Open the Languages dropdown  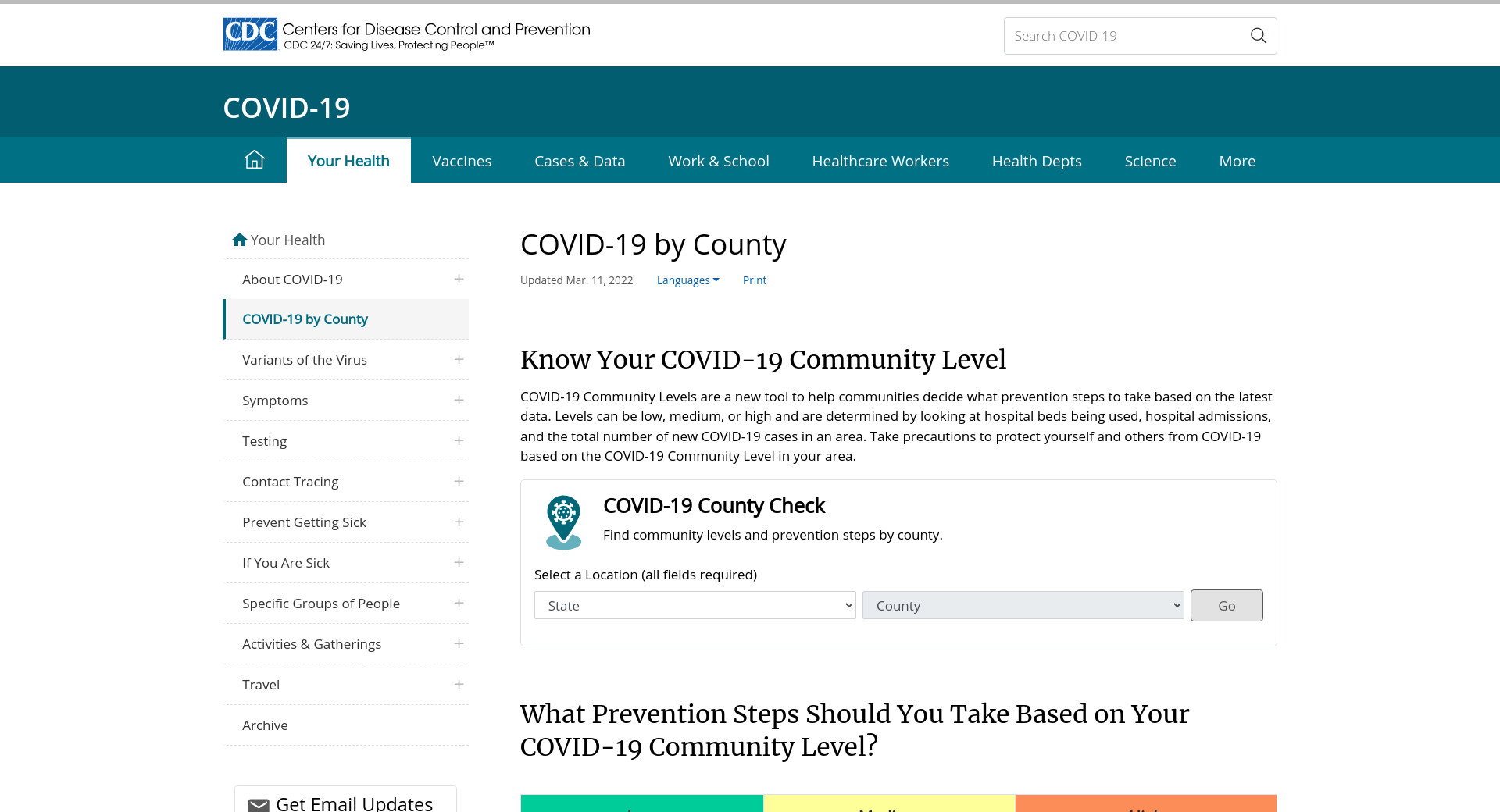tap(687, 280)
